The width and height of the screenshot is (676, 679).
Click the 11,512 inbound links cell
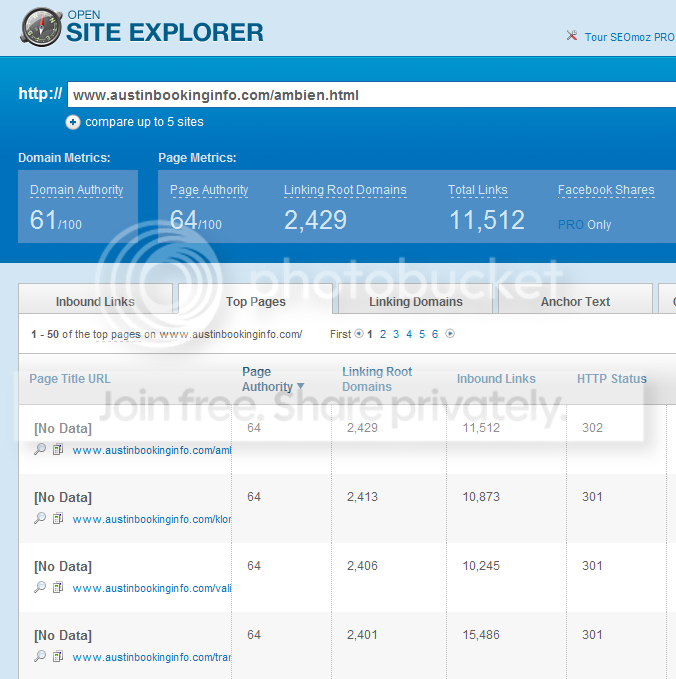[x=481, y=428]
